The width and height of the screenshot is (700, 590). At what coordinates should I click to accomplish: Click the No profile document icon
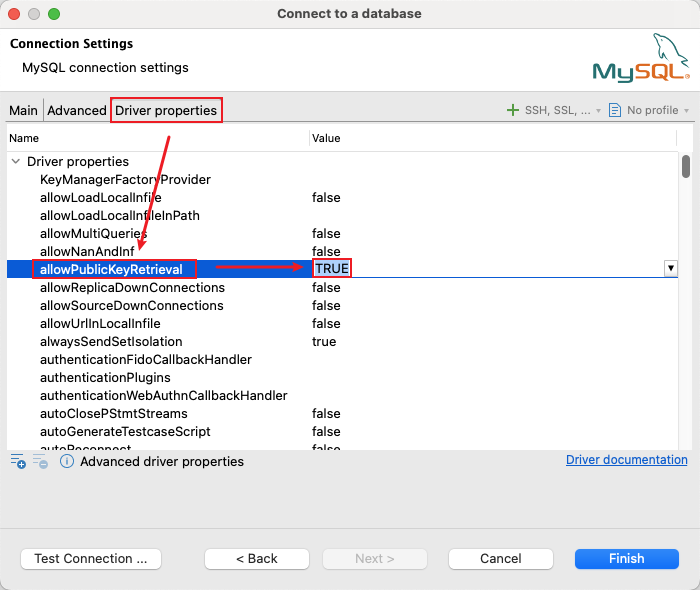(615, 110)
